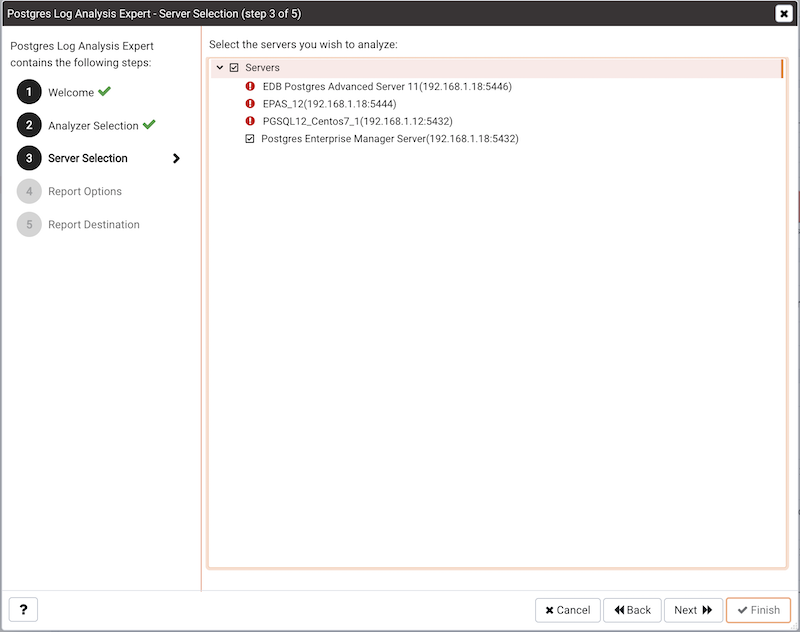Uncheck Postgres Enterprise Manager Server checkbox
The height and width of the screenshot is (632, 800).
(x=249, y=139)
